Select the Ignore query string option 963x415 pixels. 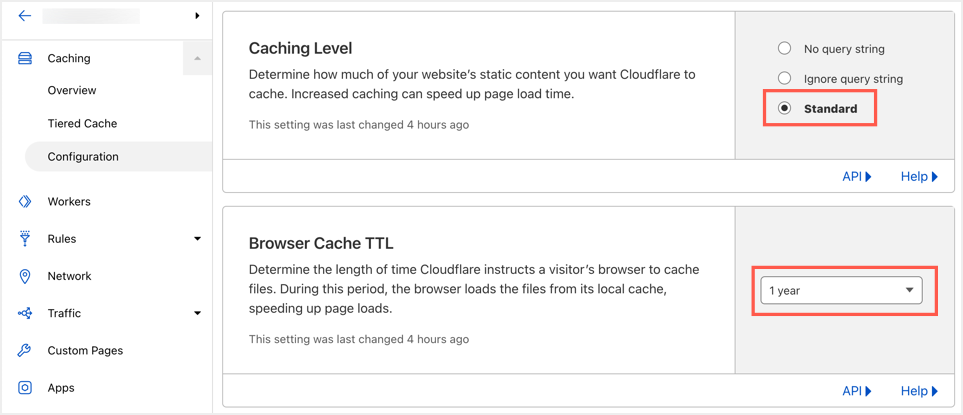[x=785, y=78]
